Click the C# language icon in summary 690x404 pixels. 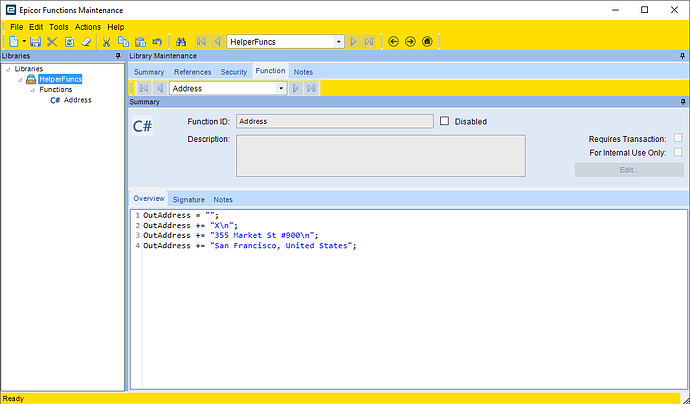click(142, 126)
